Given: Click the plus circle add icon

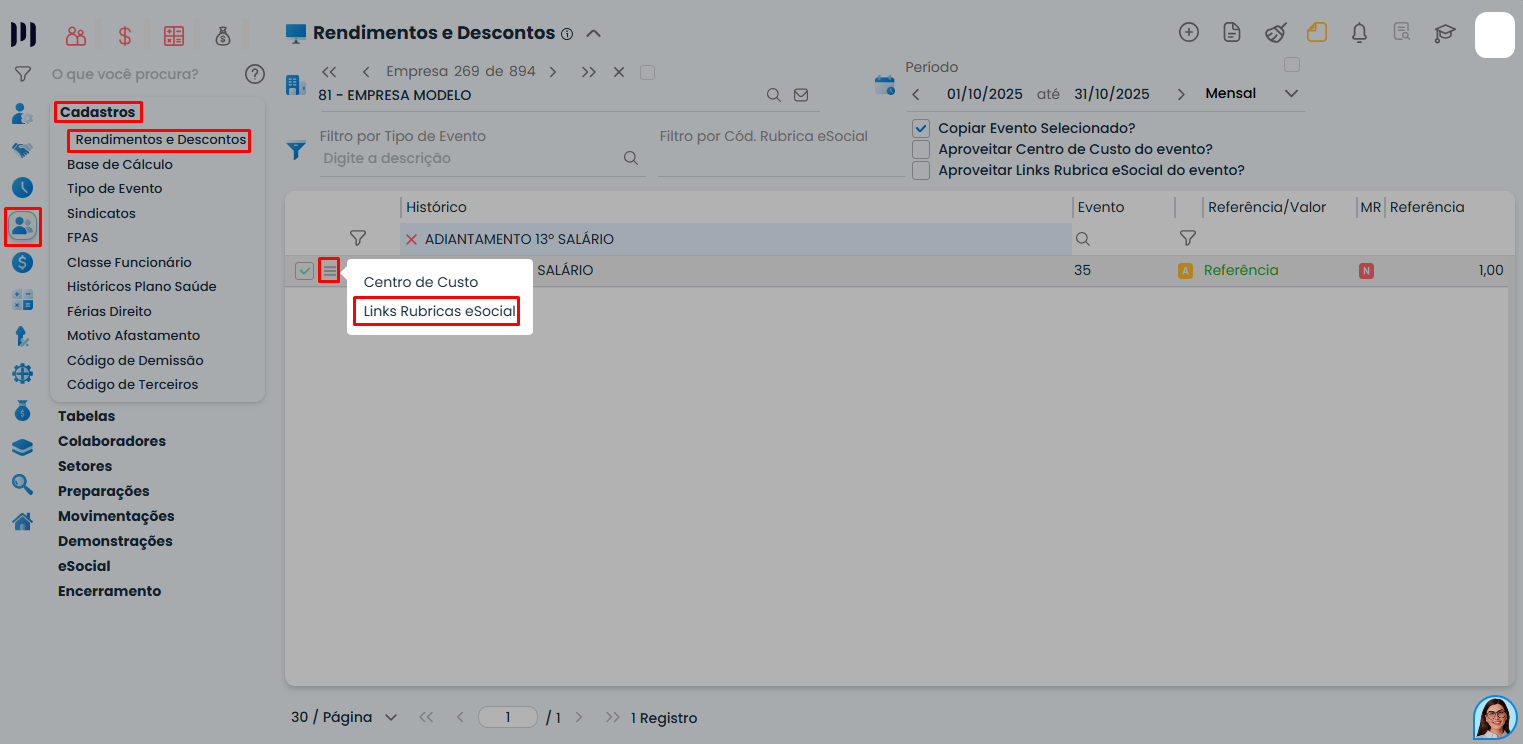Looking at the screenshot, I should click(1189, 32).
